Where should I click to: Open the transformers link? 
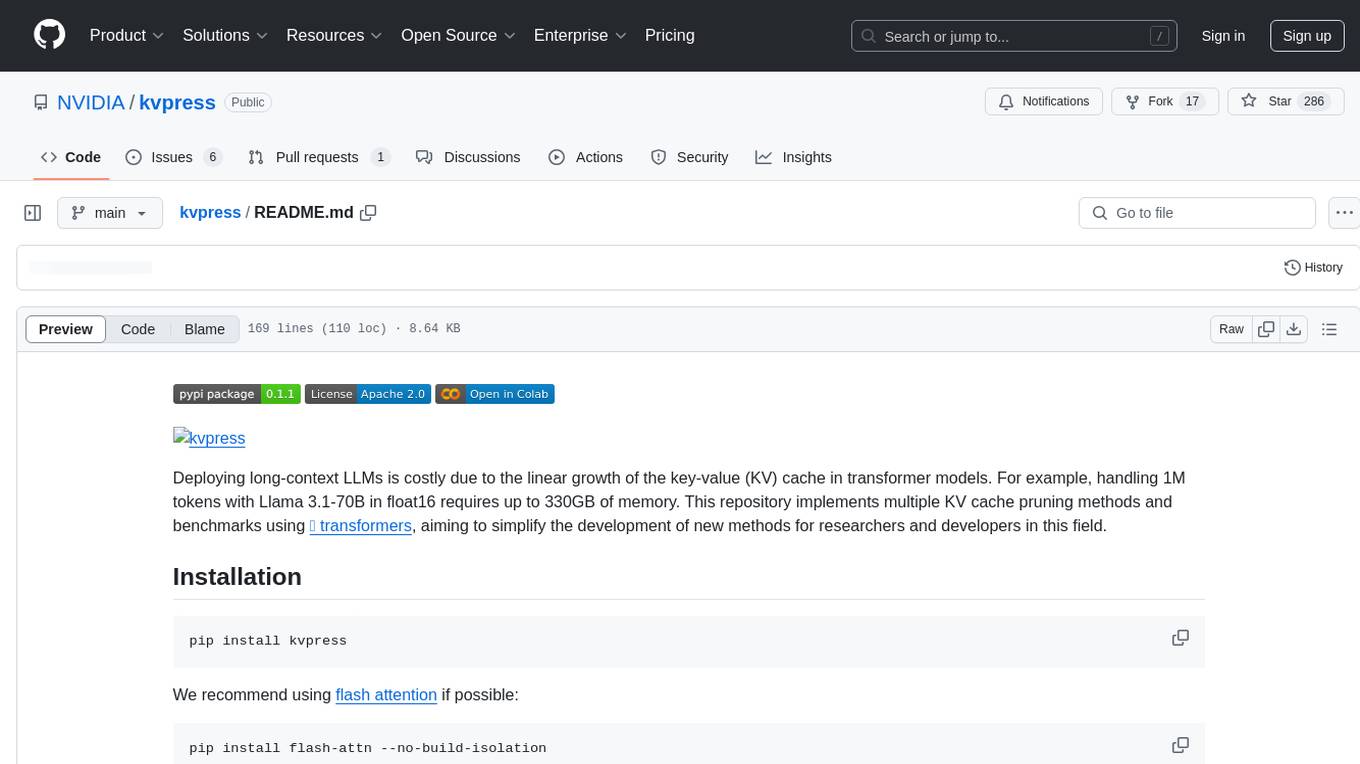[361, 526]
